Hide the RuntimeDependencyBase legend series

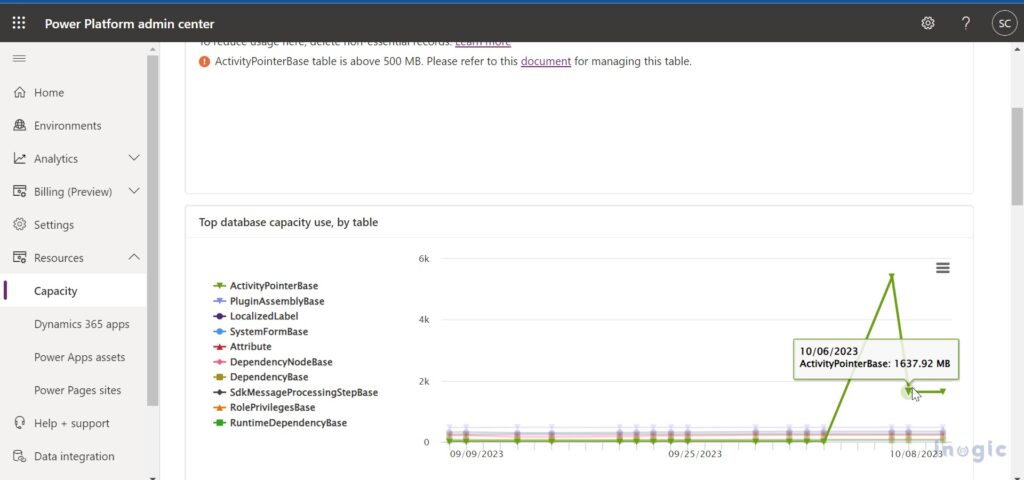(x=287, y=423)
